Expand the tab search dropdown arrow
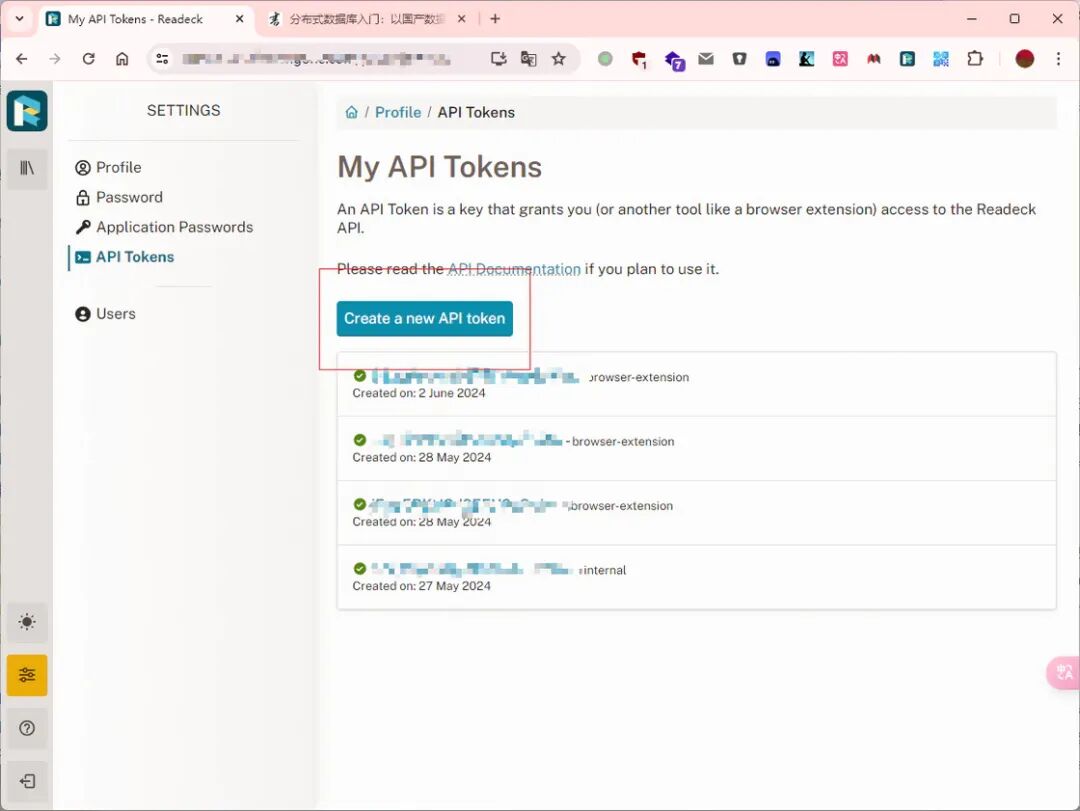Screen dimensions: 1080x811 point(19,19)
